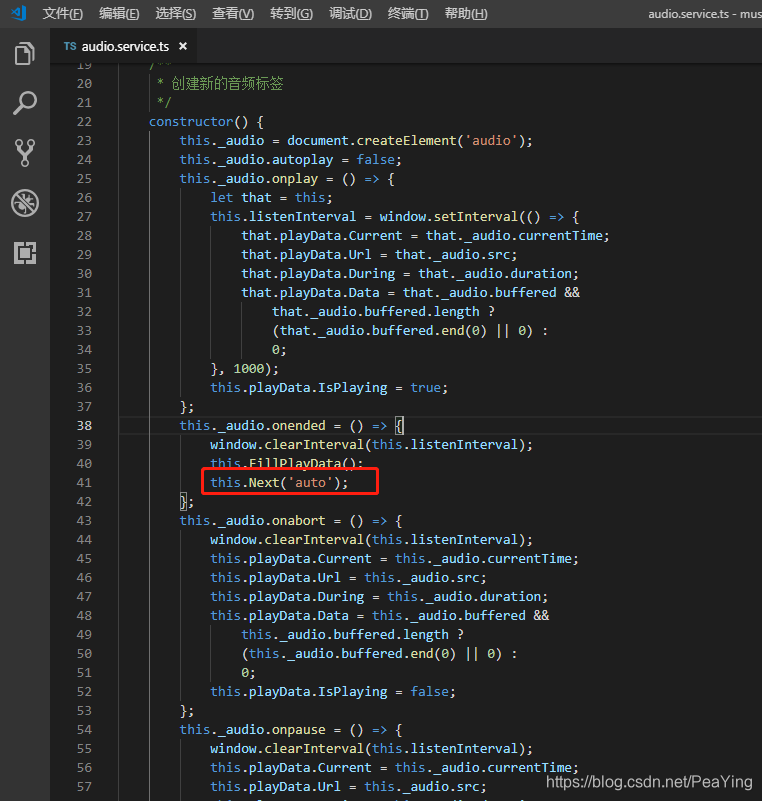Image resolution: width=762 pixels, height=801 pixels.
Task: Click 'clearInterval' on line 39
Action: [x=314, y=444]
